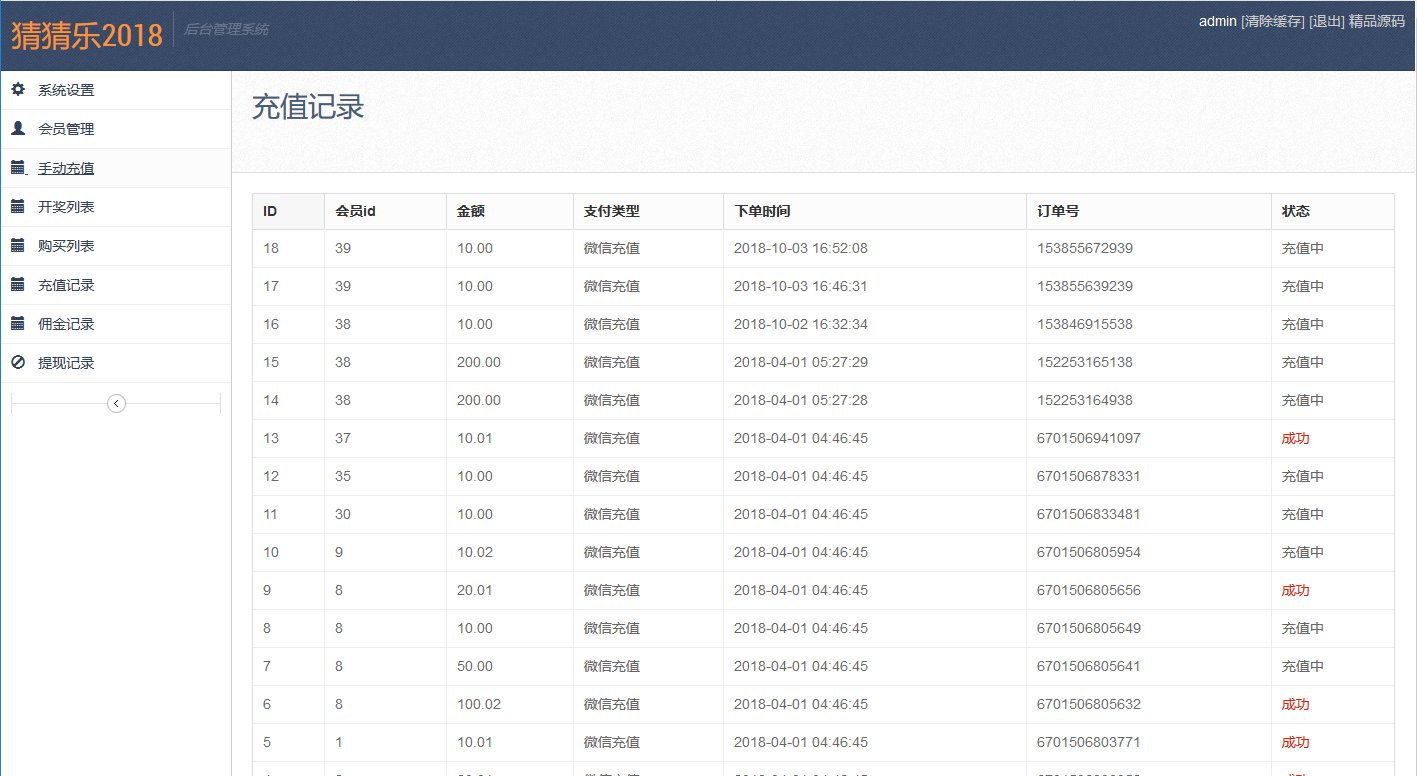This screenshot has width=1417, height=776.
Task: Click the calendar icon beside 佣金记录
Action: click(18, 324)
